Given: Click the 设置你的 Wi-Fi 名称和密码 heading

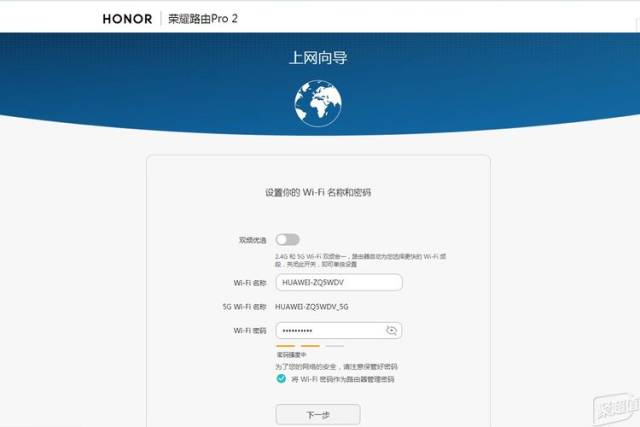Looking at the screenshot, I should [x=318, y=192].
